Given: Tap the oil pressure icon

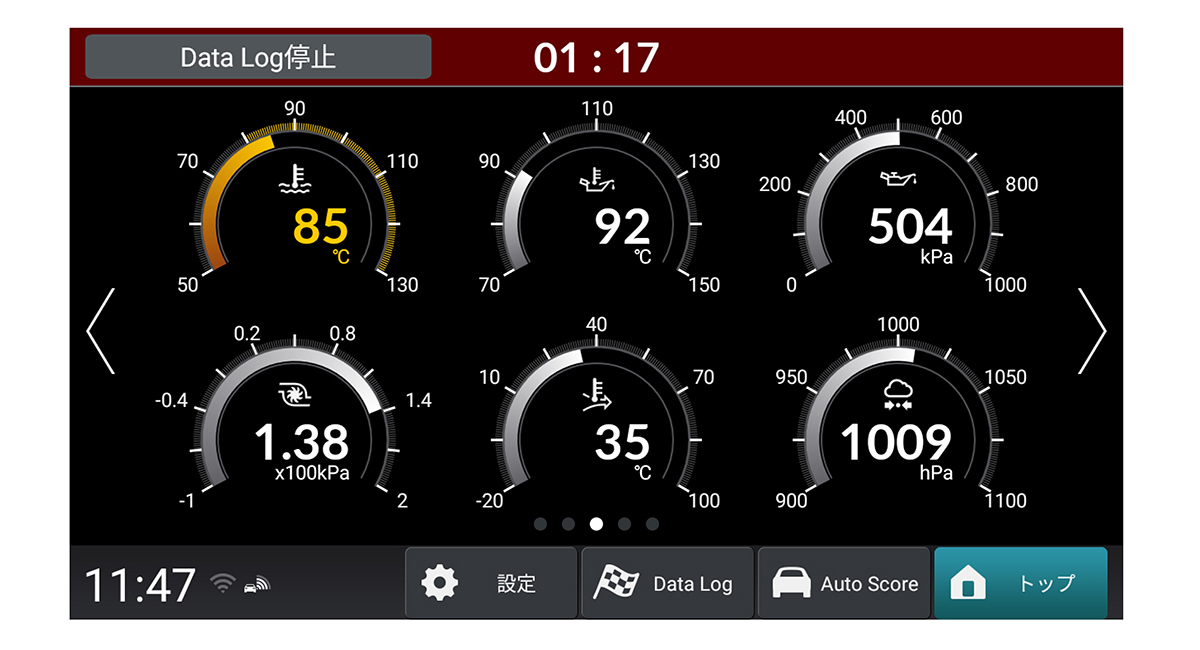Looking at the screenshot, I should [x=898, y=179].
